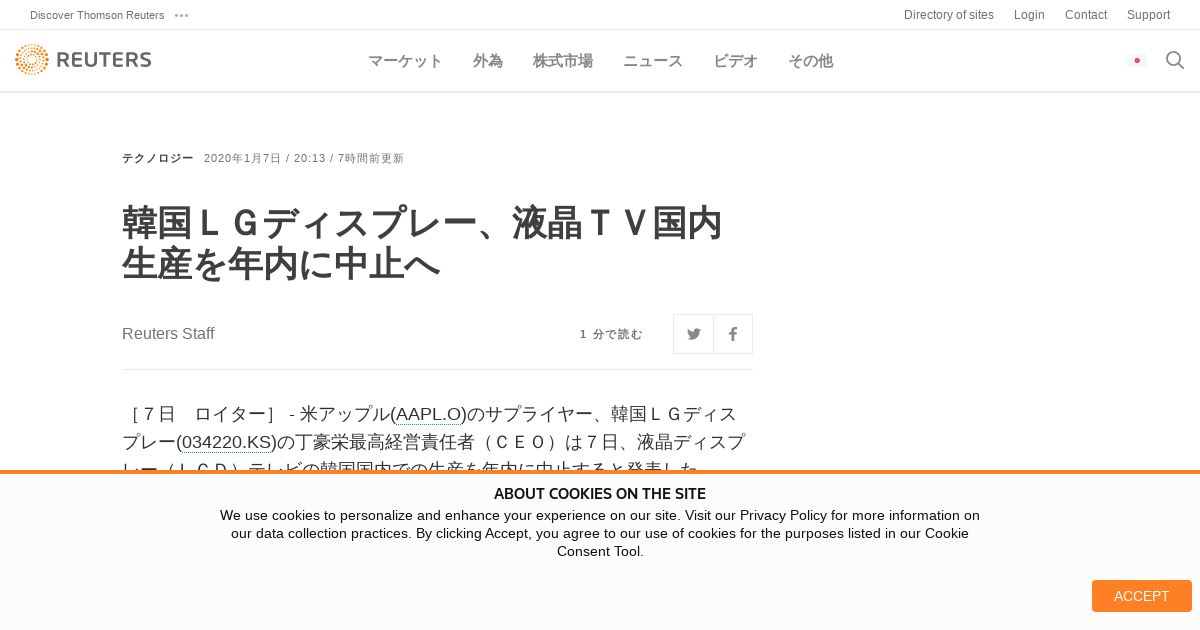The width and height of the screenshot is (1200, 630).
Task: Open the ニュース menu
Action: coord(653,61)
